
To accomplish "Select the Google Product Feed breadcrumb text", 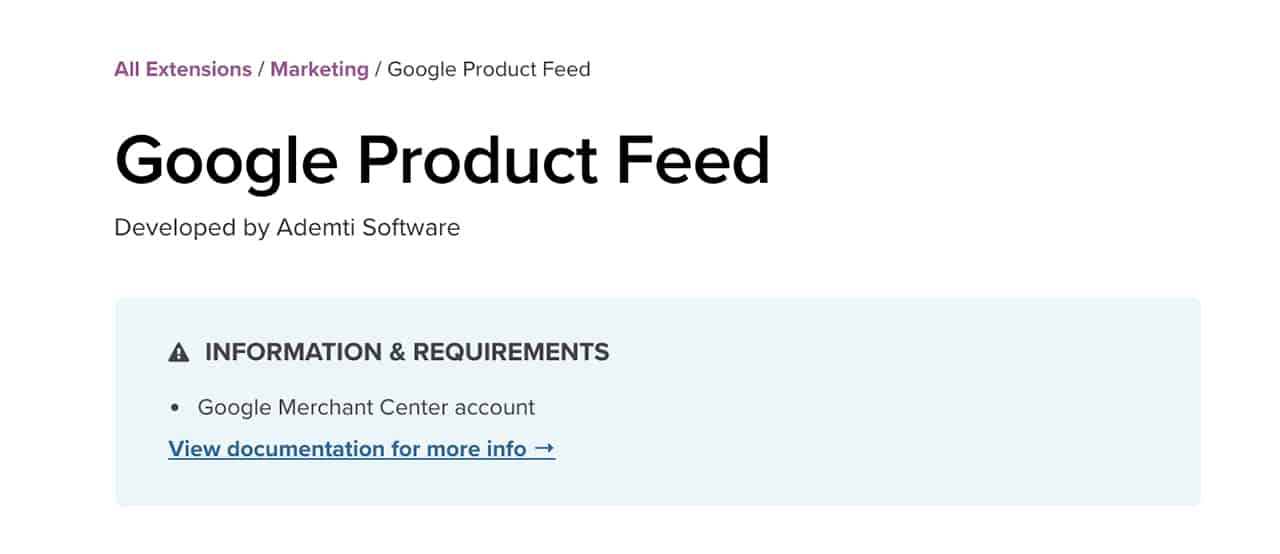I will point(488,69).
